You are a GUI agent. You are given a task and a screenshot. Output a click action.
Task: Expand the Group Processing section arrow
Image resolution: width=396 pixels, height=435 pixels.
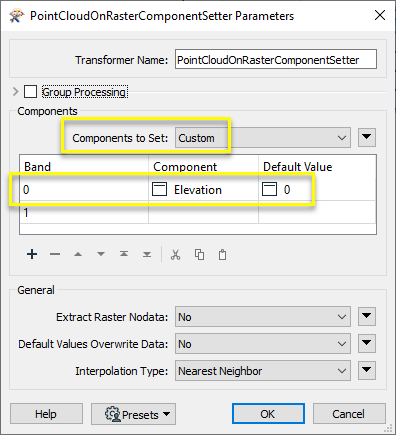click(15, 91)
